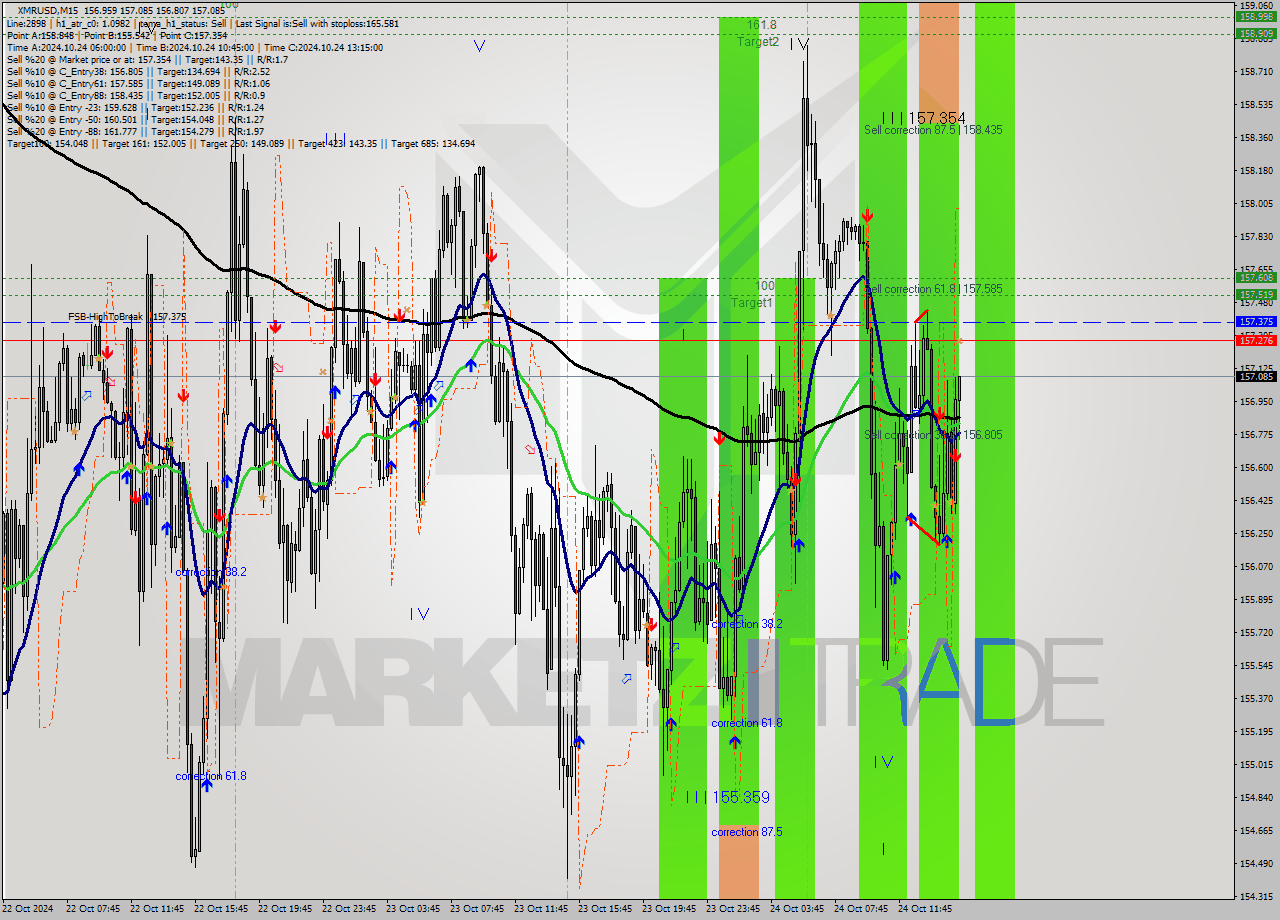Image resolution: width=1280 pixels, height=920 pixels.
Task: Click the 'Time A:2024.10.24 06:00:00' line
Action: (x=196, y=47)
